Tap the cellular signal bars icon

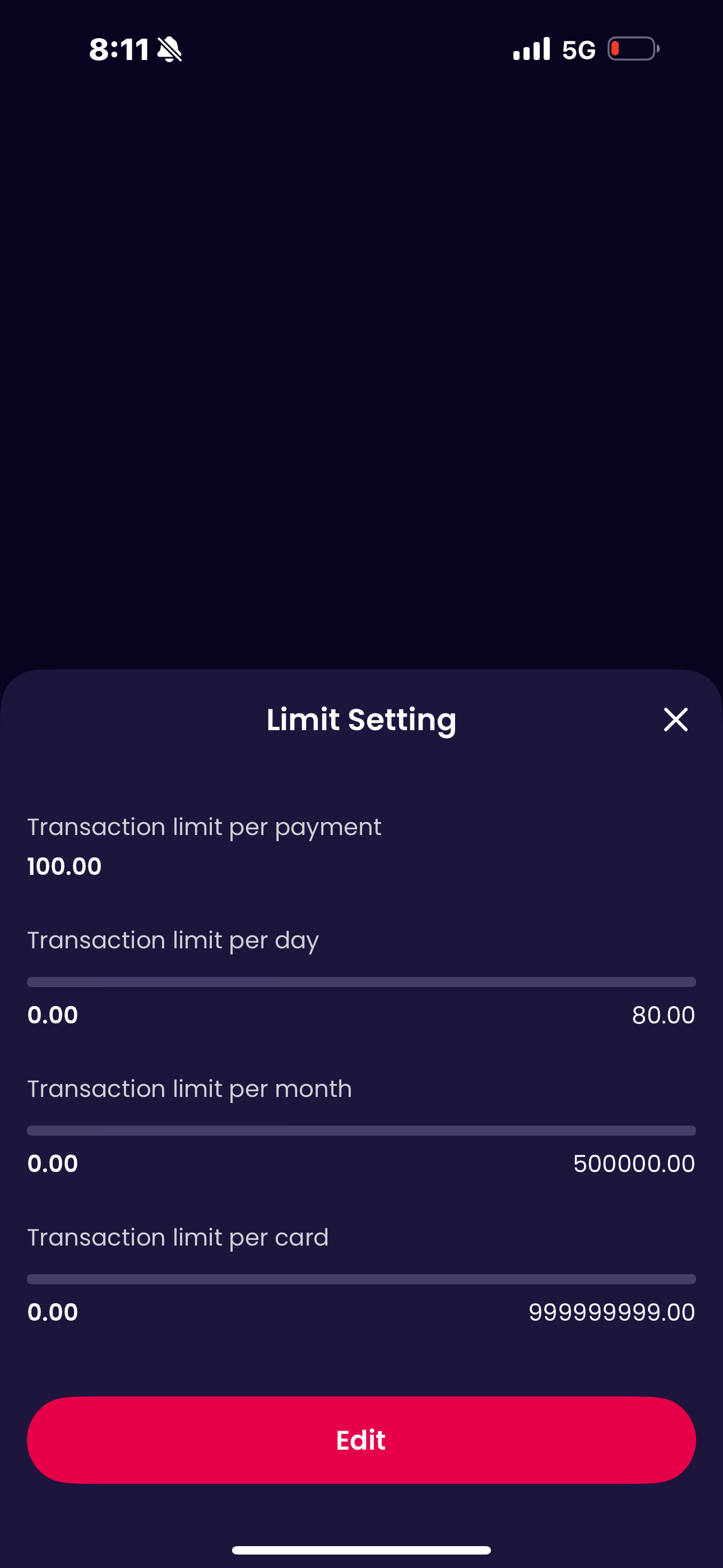click(531, 49)
